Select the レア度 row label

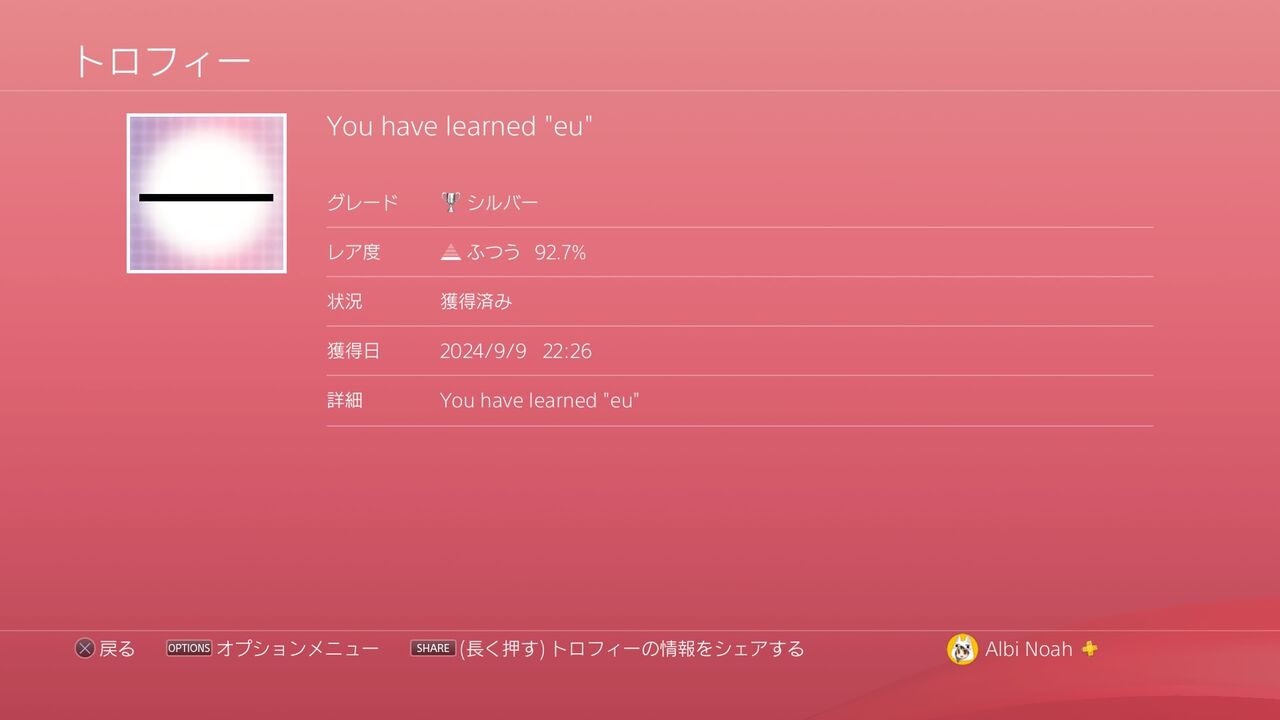click(354, 252)
